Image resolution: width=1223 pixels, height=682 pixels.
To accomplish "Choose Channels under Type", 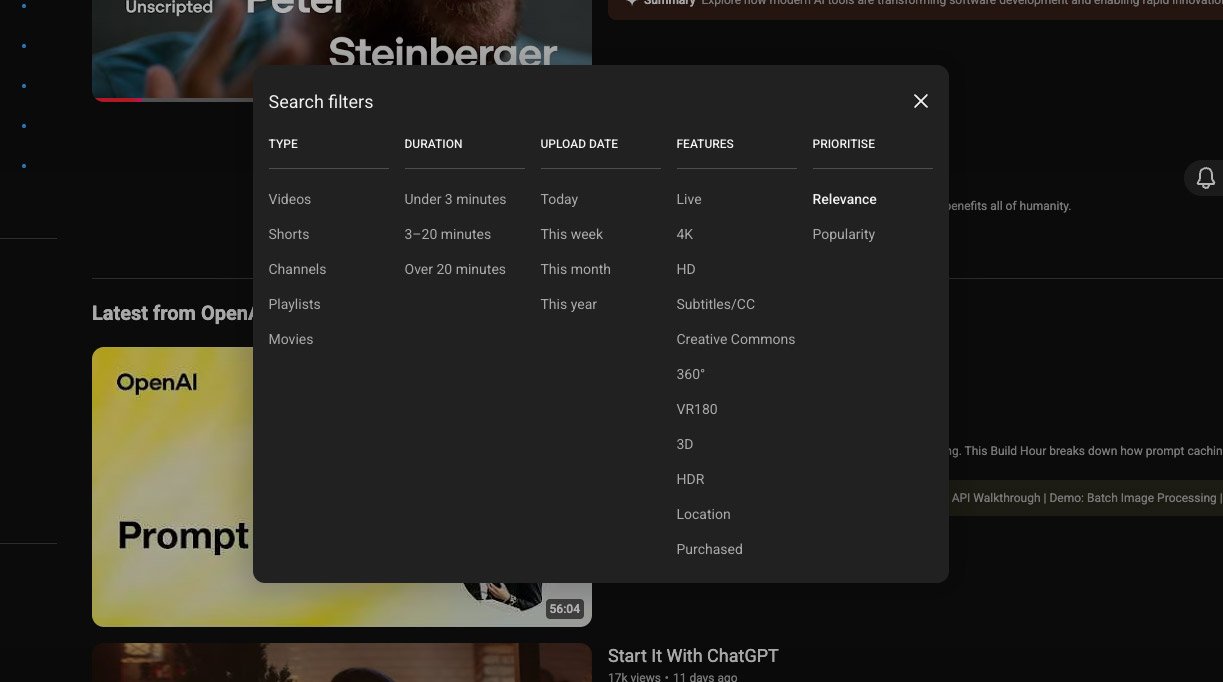I will tap(297, 269).
